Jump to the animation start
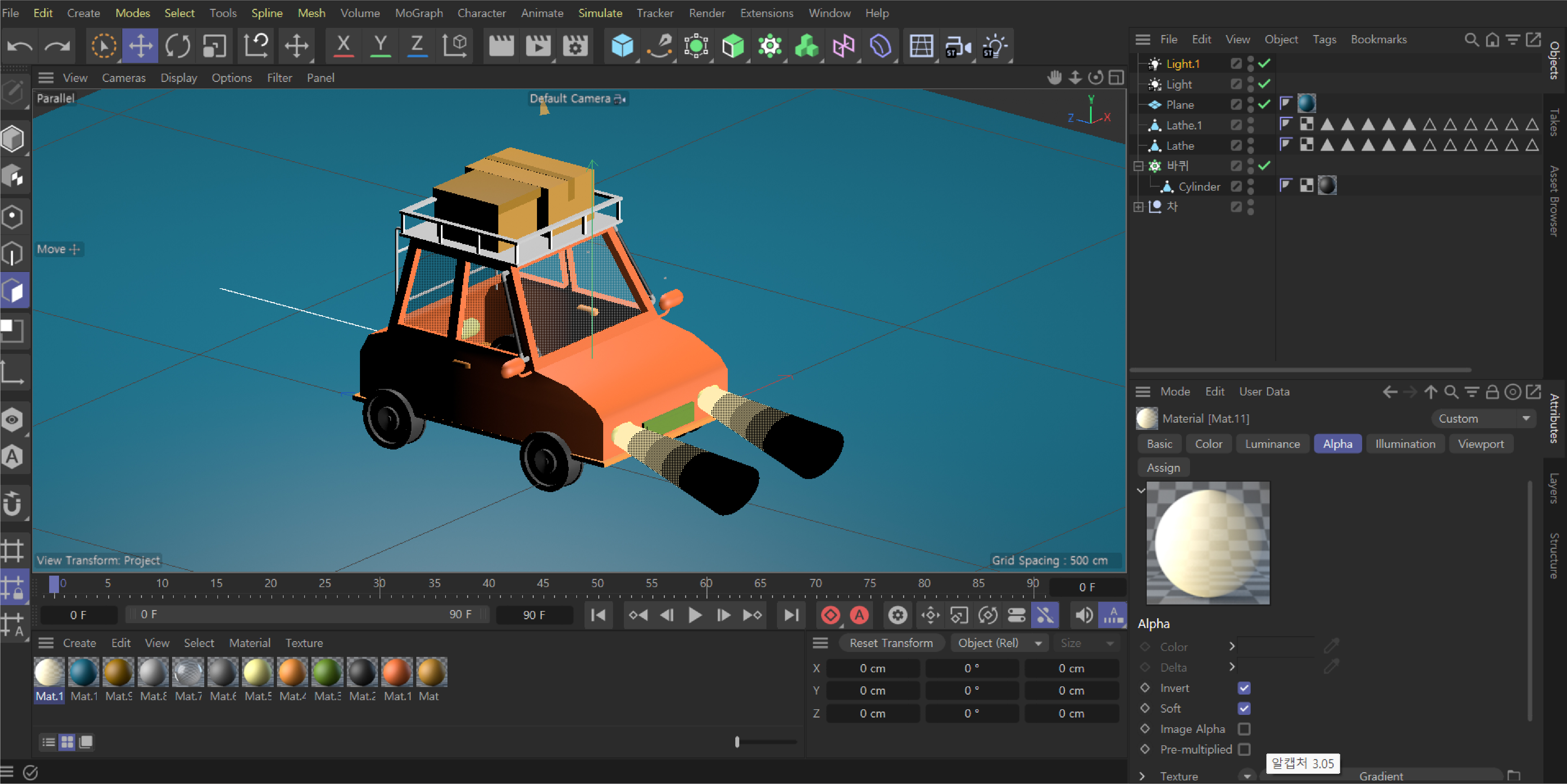 coord(599,615)
